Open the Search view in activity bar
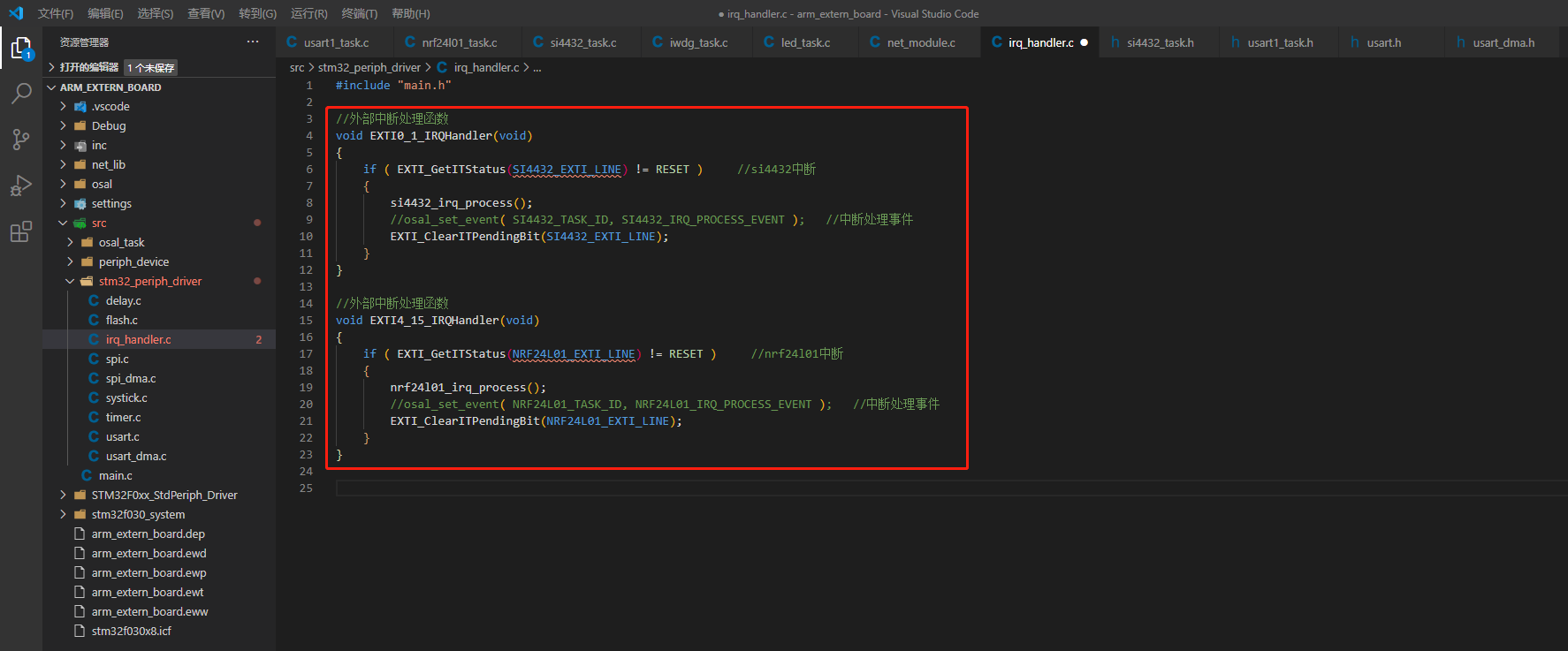 [x=21, y=94]
